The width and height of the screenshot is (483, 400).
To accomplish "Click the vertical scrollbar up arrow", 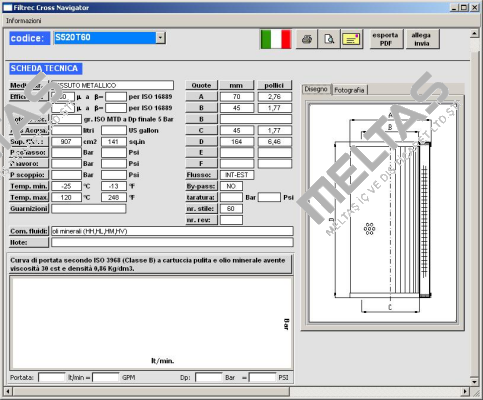I will (474, 34).
